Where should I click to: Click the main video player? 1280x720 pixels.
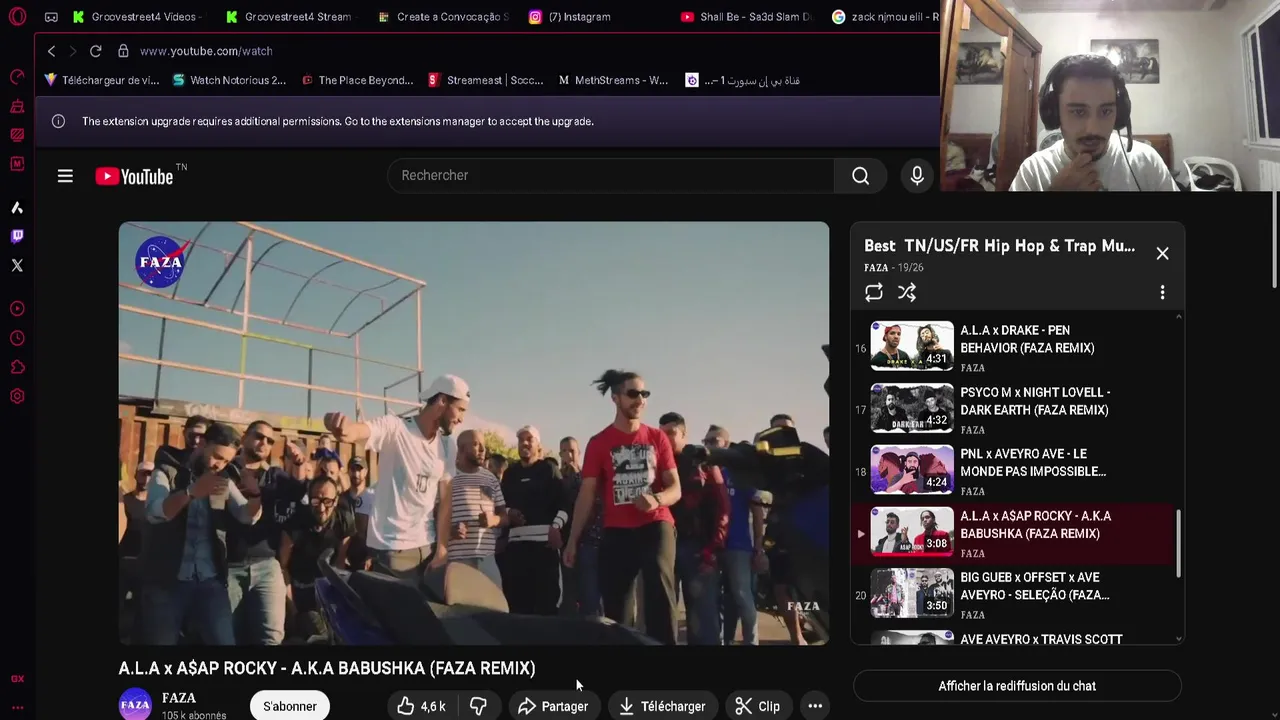[474, 433]
